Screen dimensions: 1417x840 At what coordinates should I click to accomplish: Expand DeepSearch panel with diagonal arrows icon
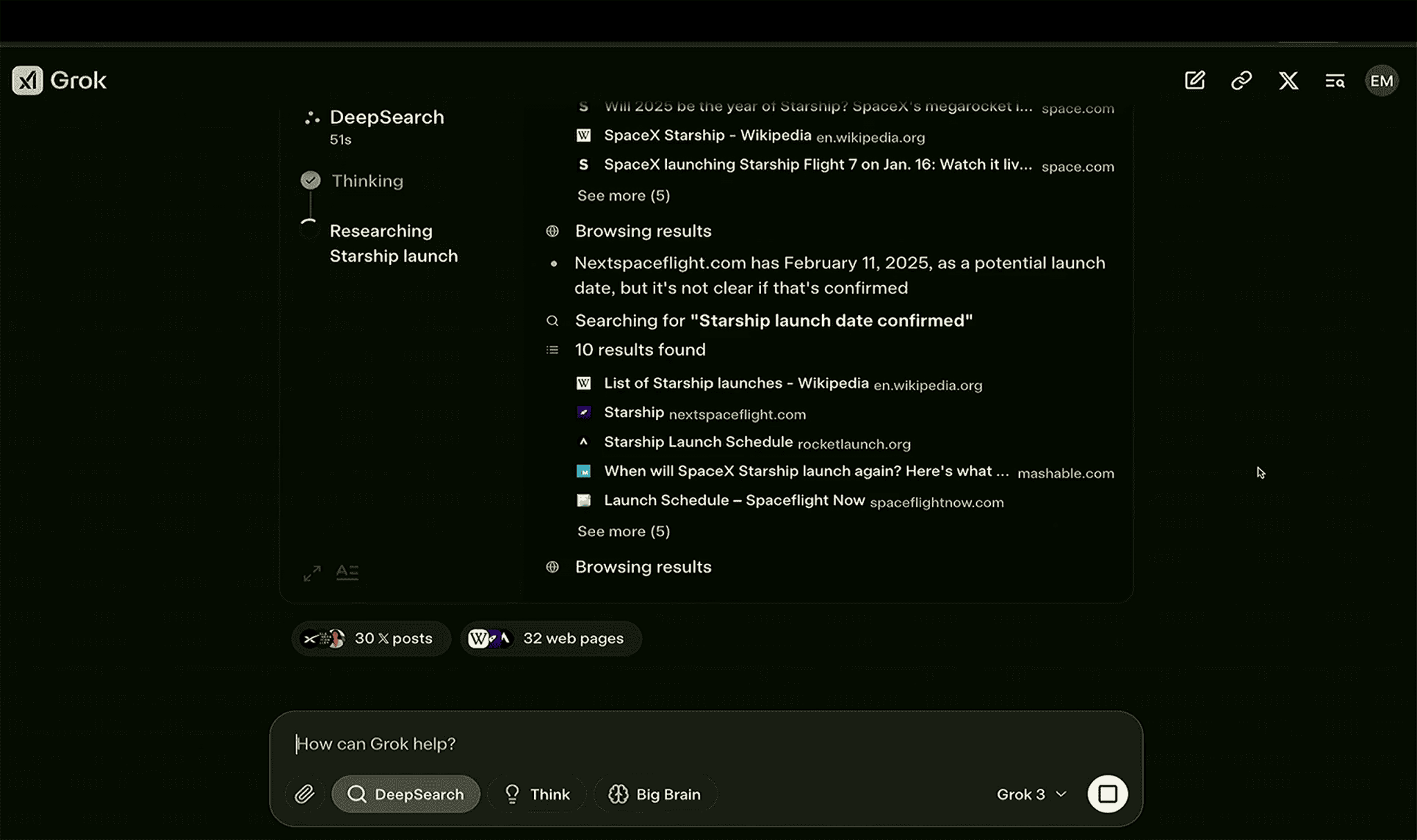click(x=311, y=573)
